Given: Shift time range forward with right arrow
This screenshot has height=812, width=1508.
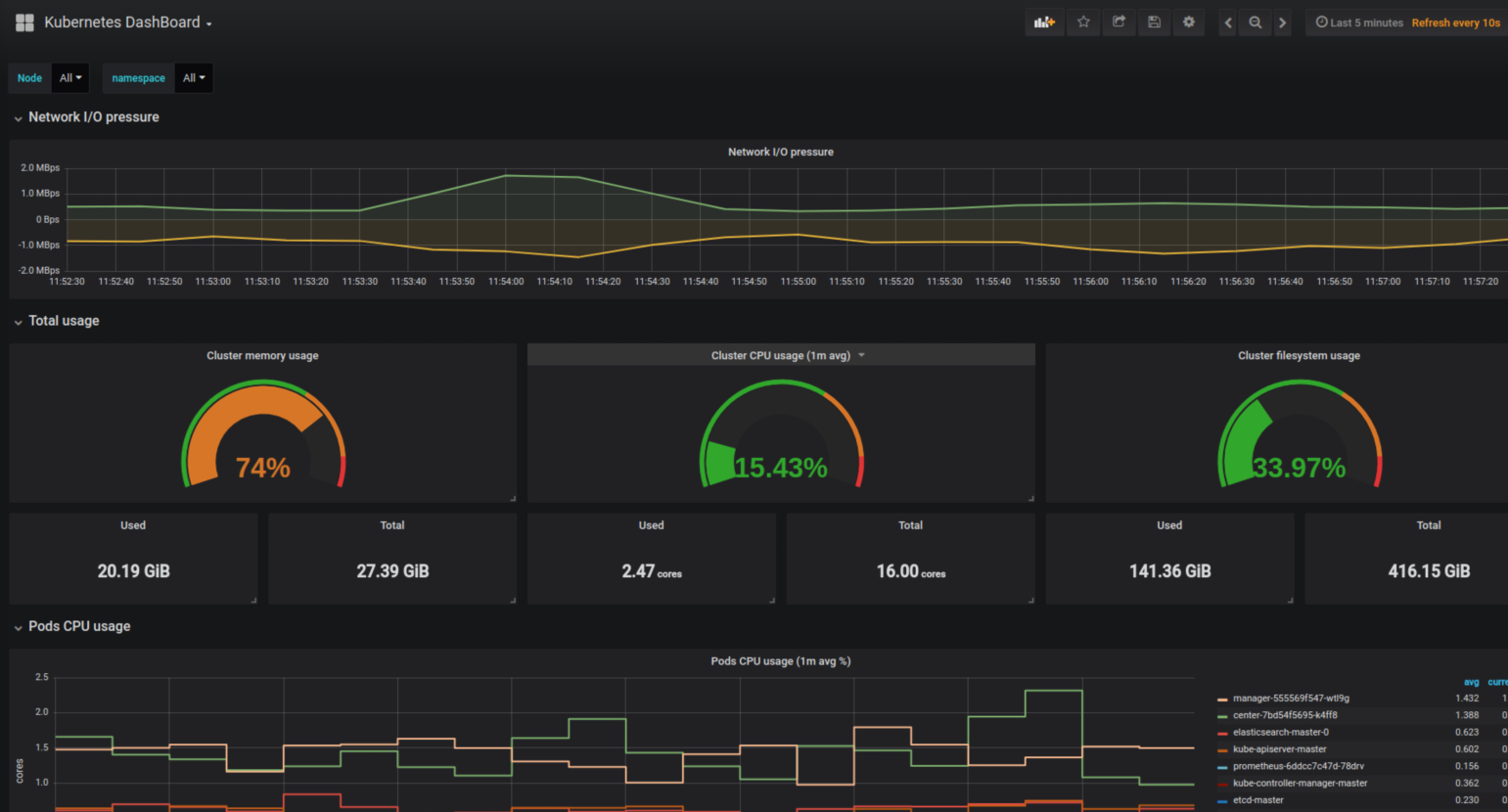Looking at the screenshot, I should click(x=1282, y=23).
